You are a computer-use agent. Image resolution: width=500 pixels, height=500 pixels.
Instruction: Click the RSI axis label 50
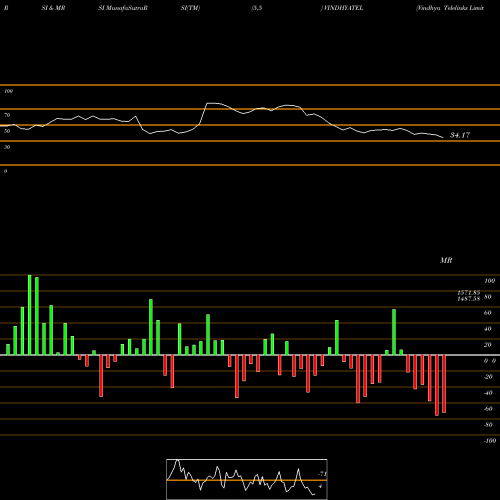7,131
